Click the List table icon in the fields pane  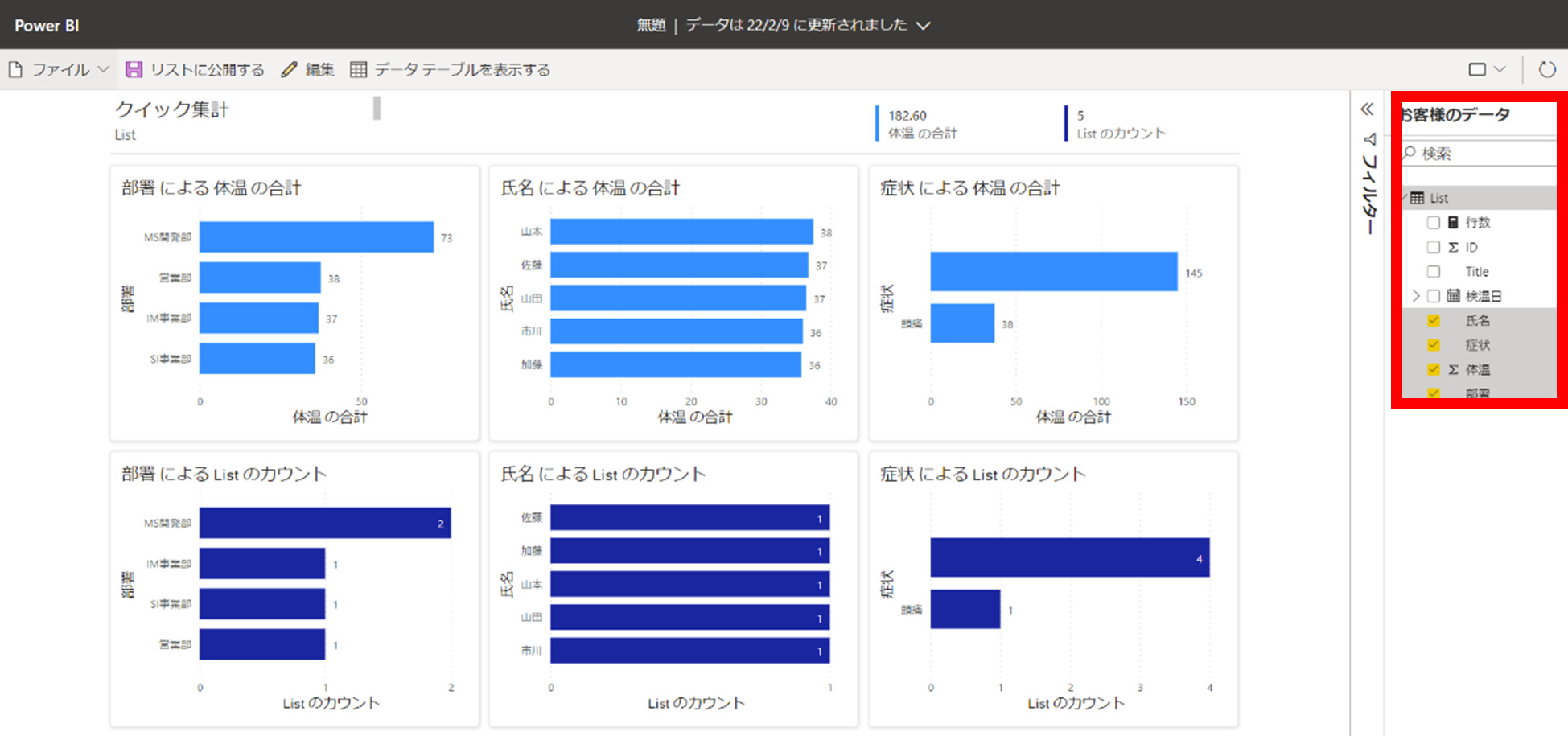coord(1418,197)
